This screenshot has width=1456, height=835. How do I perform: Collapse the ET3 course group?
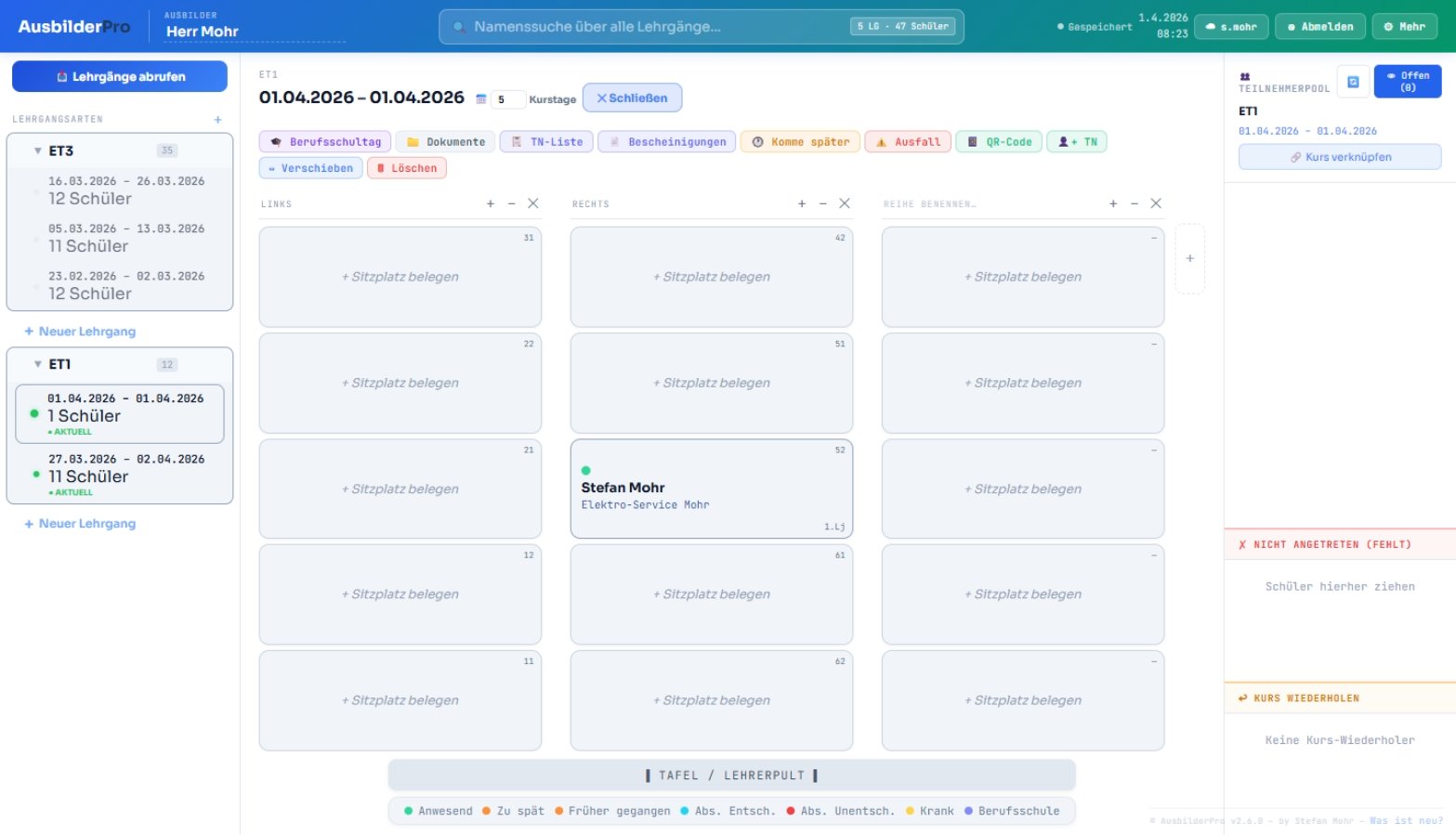coord(38,150)
